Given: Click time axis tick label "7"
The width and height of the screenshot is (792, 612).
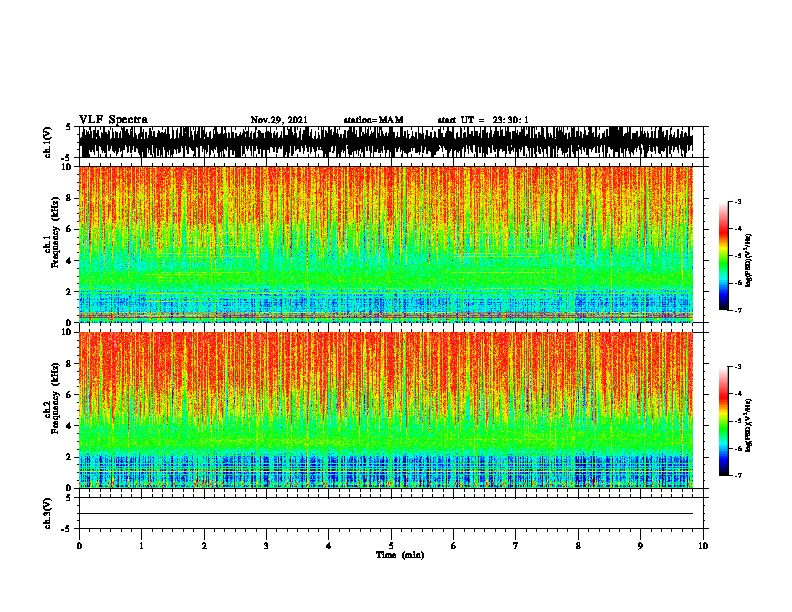Looking at the screenshot, I should click(x=516, y=546).
